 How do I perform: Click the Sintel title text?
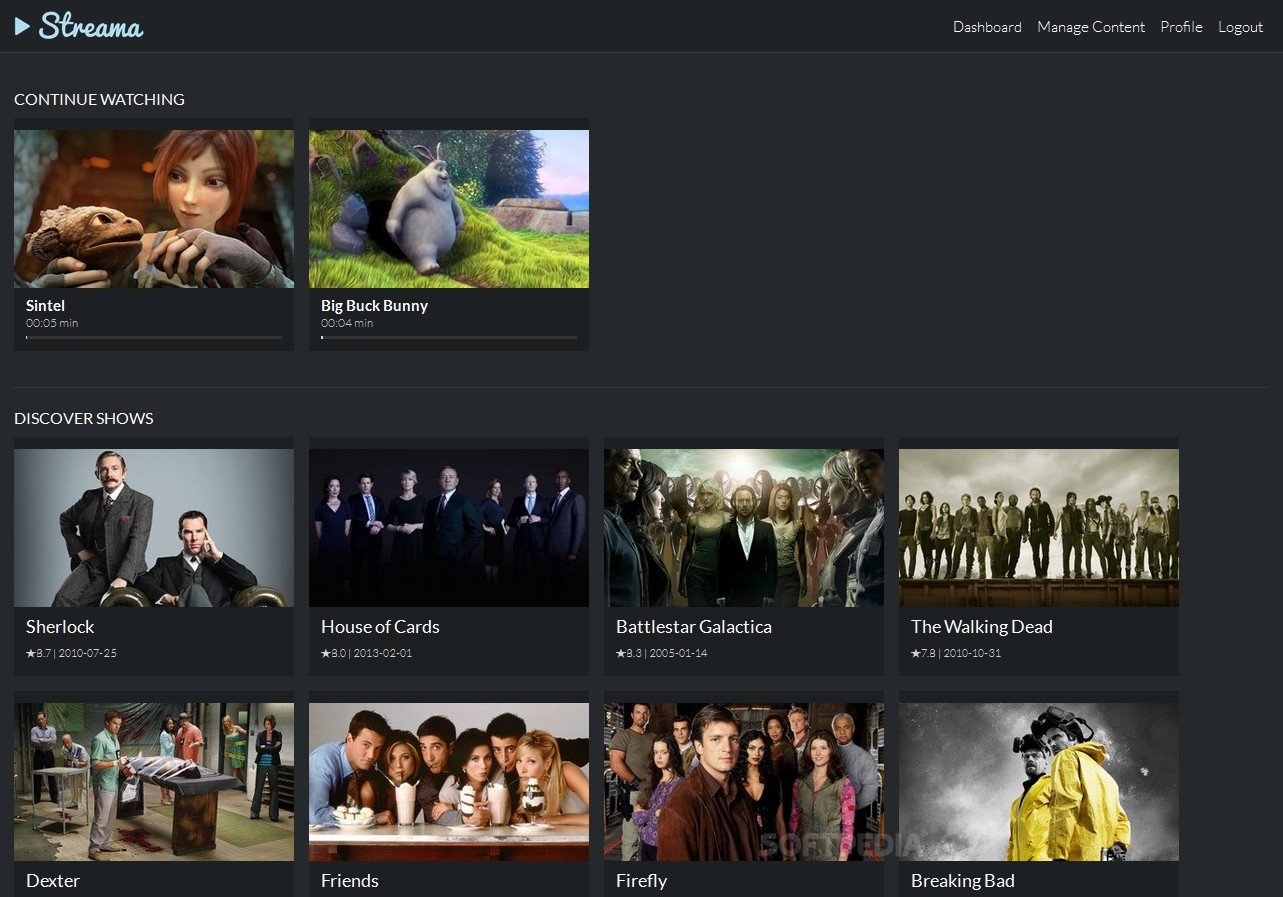46,305
